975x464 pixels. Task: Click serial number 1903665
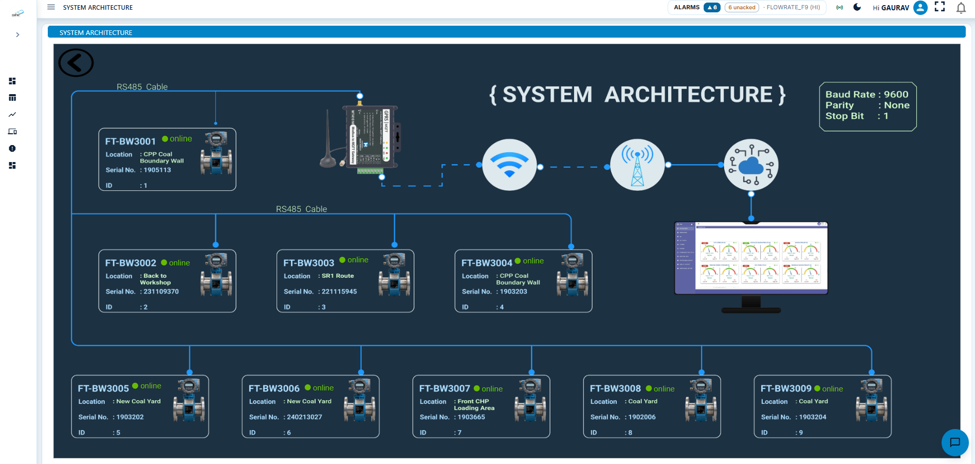pos(471,417)
